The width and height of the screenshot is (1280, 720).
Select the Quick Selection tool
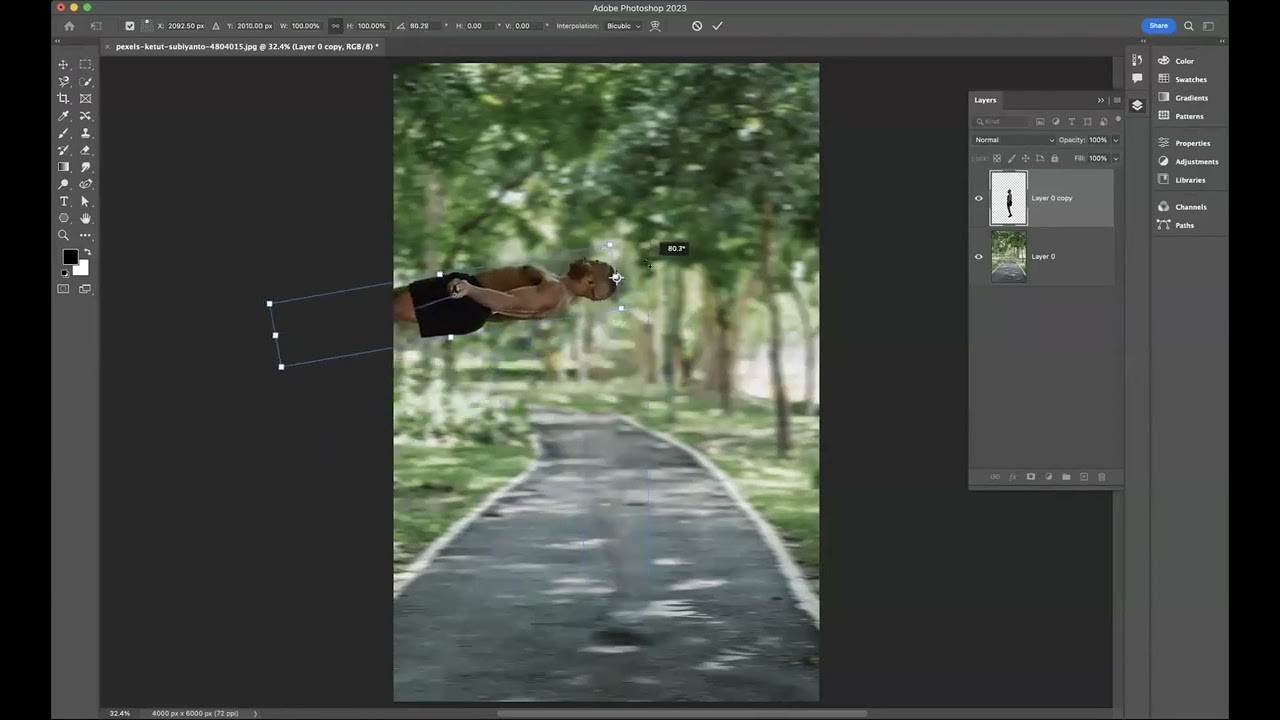point(85,81)
